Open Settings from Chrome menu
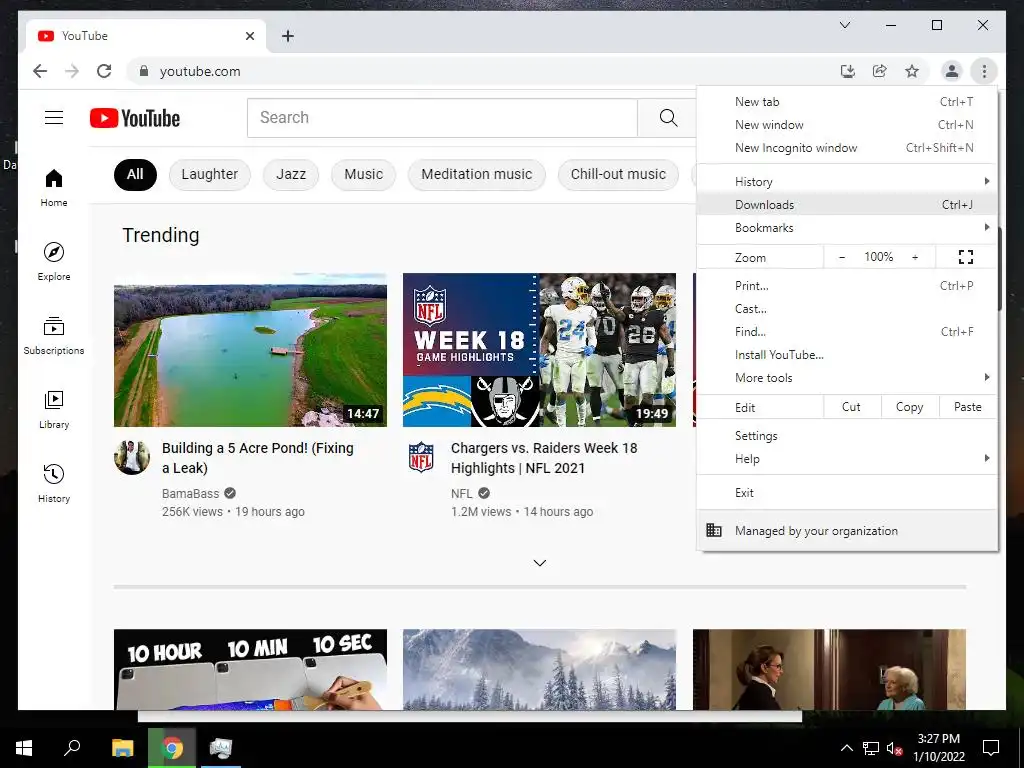 [x=846, y=436]
